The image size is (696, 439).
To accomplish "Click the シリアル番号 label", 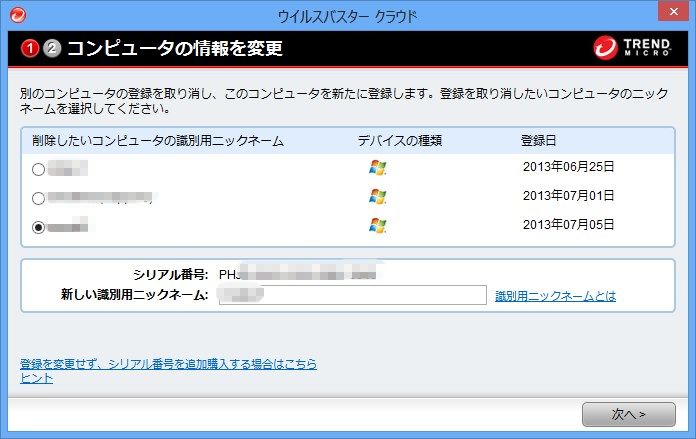I will coord(170,275).
